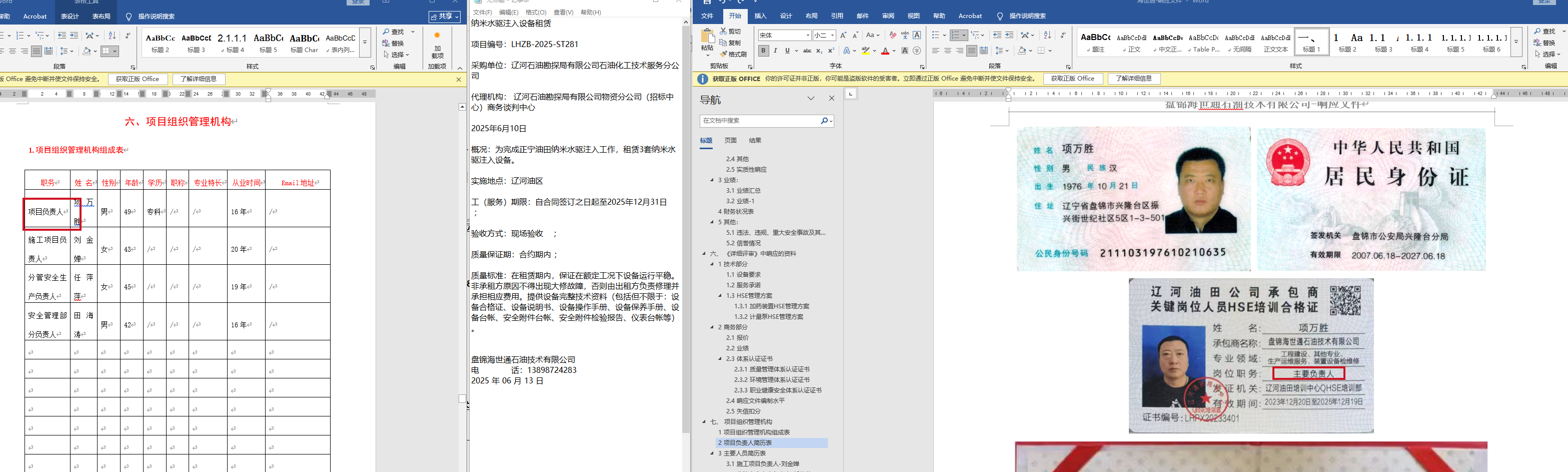Open font size dropdown showing 小二
Viewport: 1568px width, 472px height.
[833, 36]
